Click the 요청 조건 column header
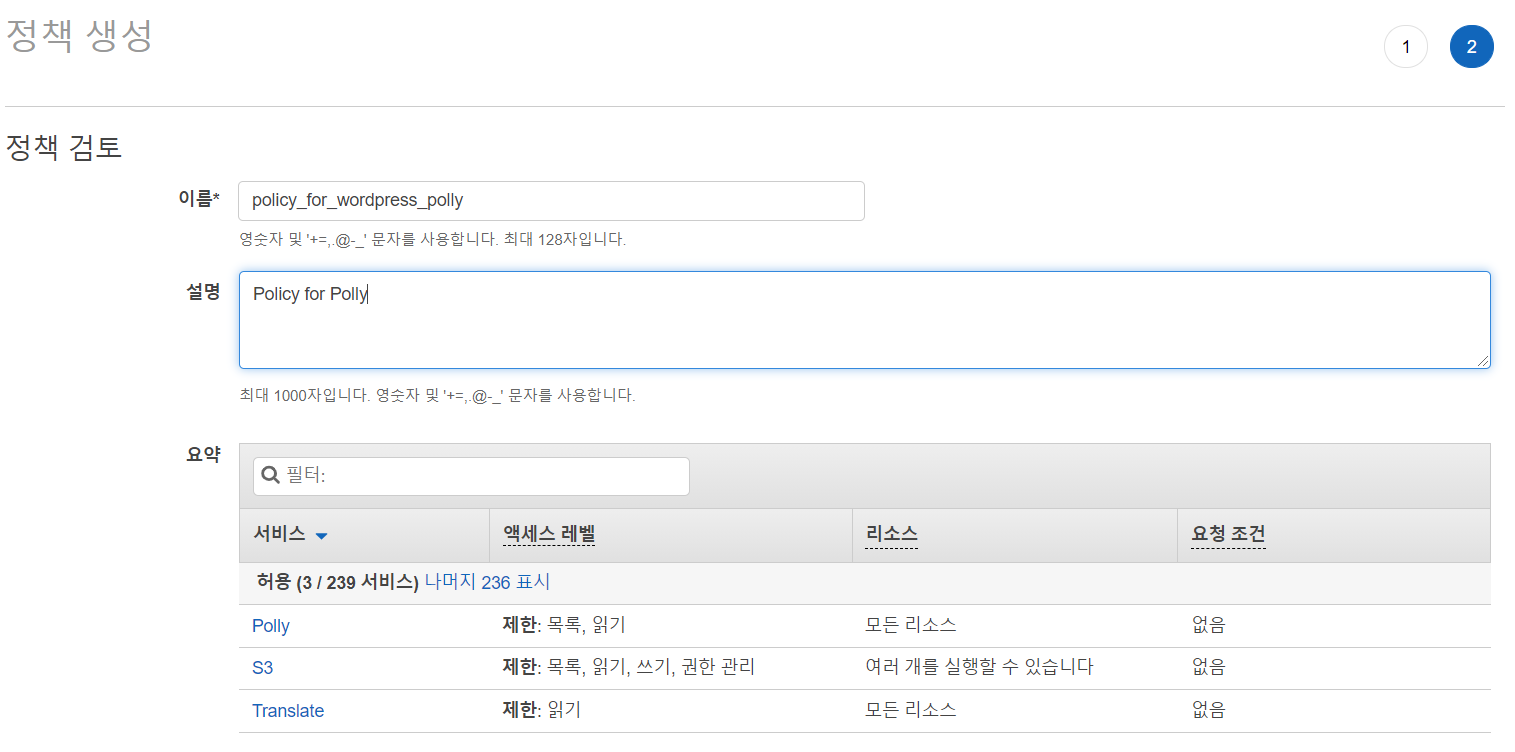1515x752 pixels. point(1228,535)
